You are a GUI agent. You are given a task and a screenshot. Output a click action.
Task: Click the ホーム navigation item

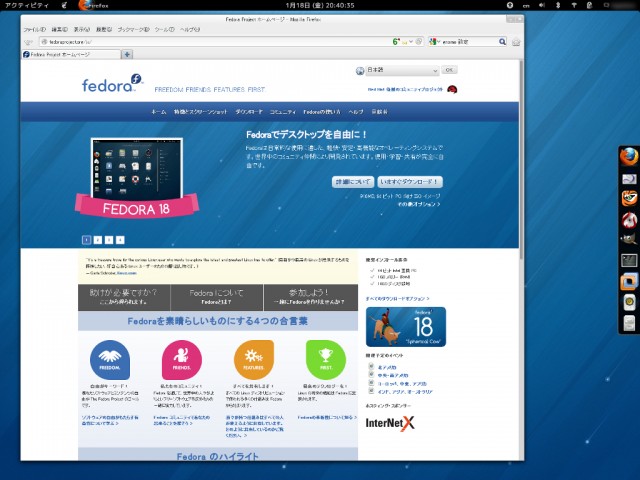pyautogui.click(x=159, y=112)
